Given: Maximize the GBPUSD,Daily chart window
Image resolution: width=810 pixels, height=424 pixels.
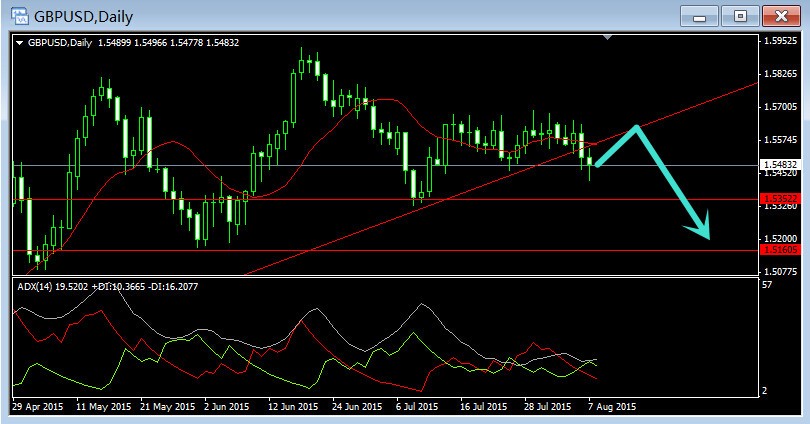Looking at the screenshot, I should coord(740,17).
